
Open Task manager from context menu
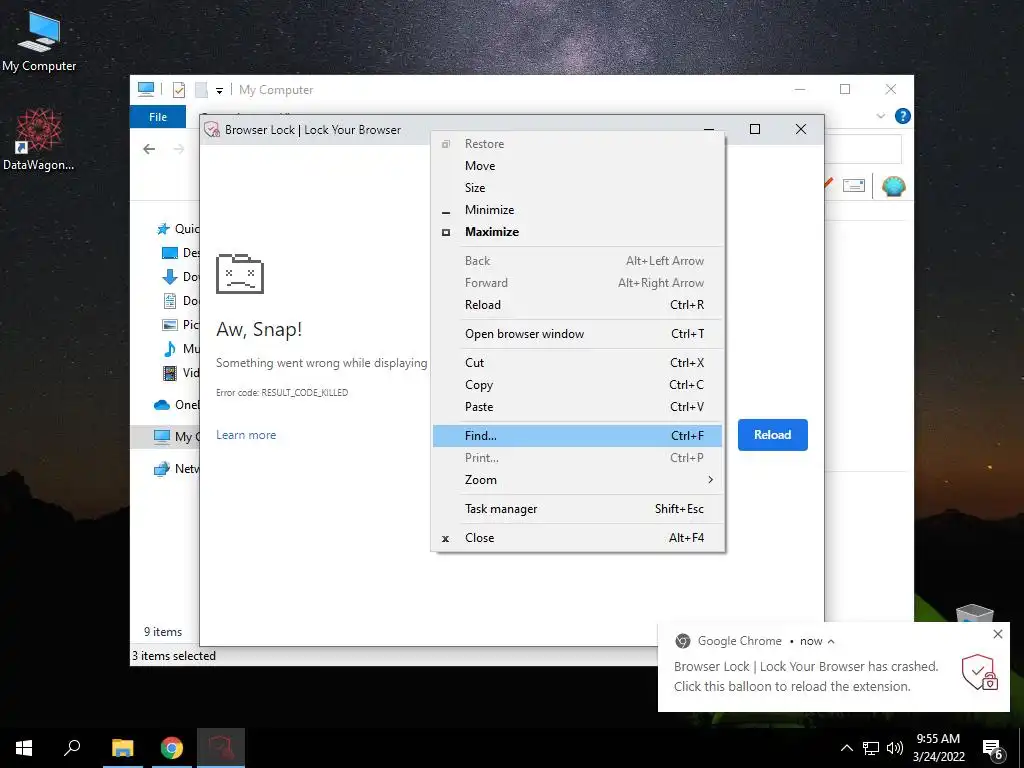pyautogui.click(x=577, y=509)
